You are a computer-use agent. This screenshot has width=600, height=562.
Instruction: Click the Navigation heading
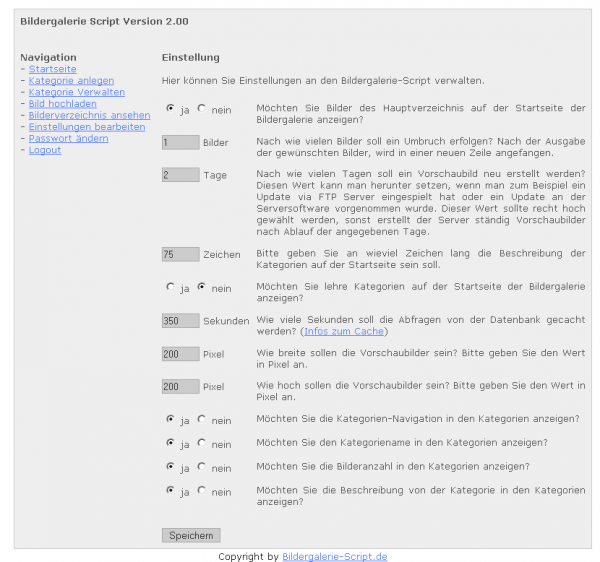(x=48, y=58)
